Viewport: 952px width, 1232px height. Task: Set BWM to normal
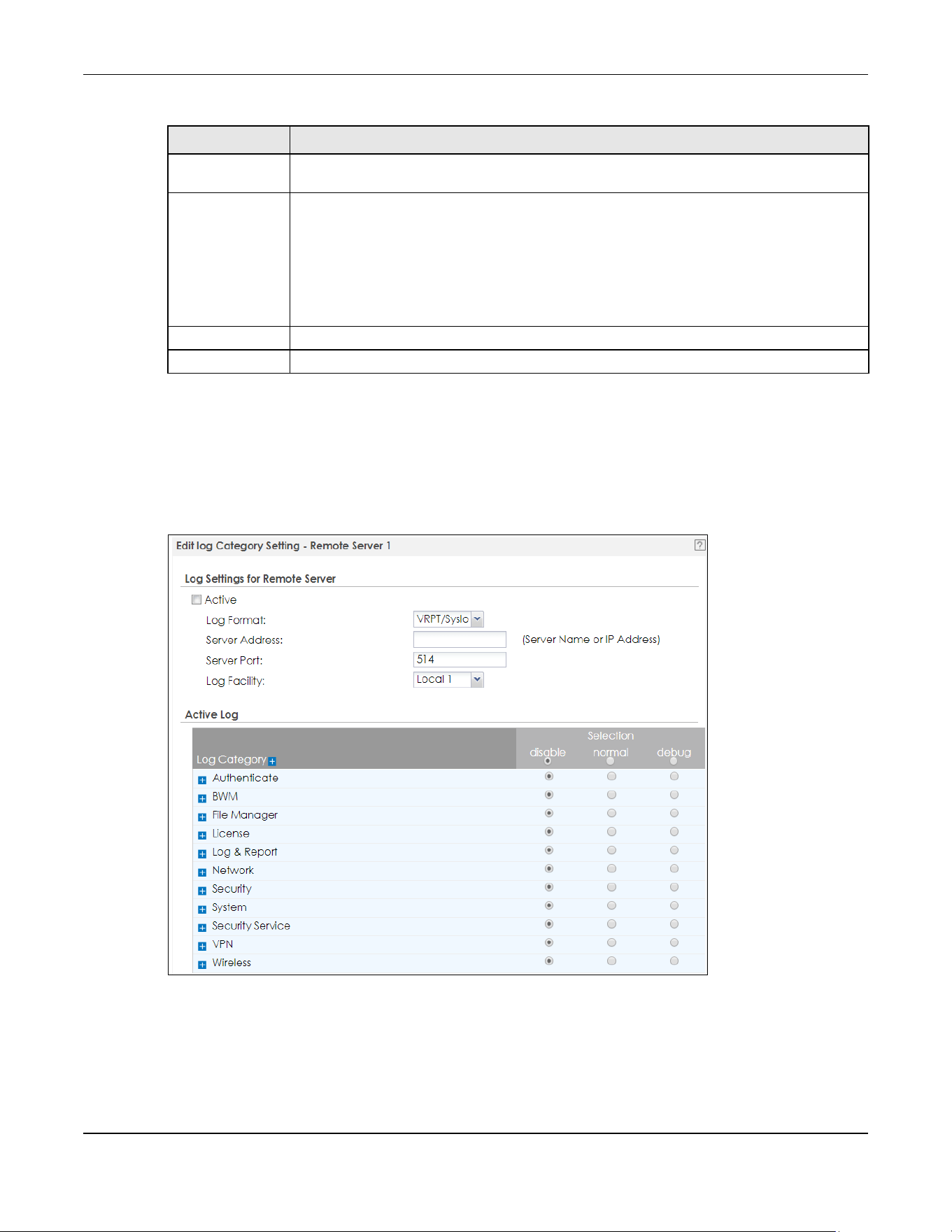click(x=611, y=795)
